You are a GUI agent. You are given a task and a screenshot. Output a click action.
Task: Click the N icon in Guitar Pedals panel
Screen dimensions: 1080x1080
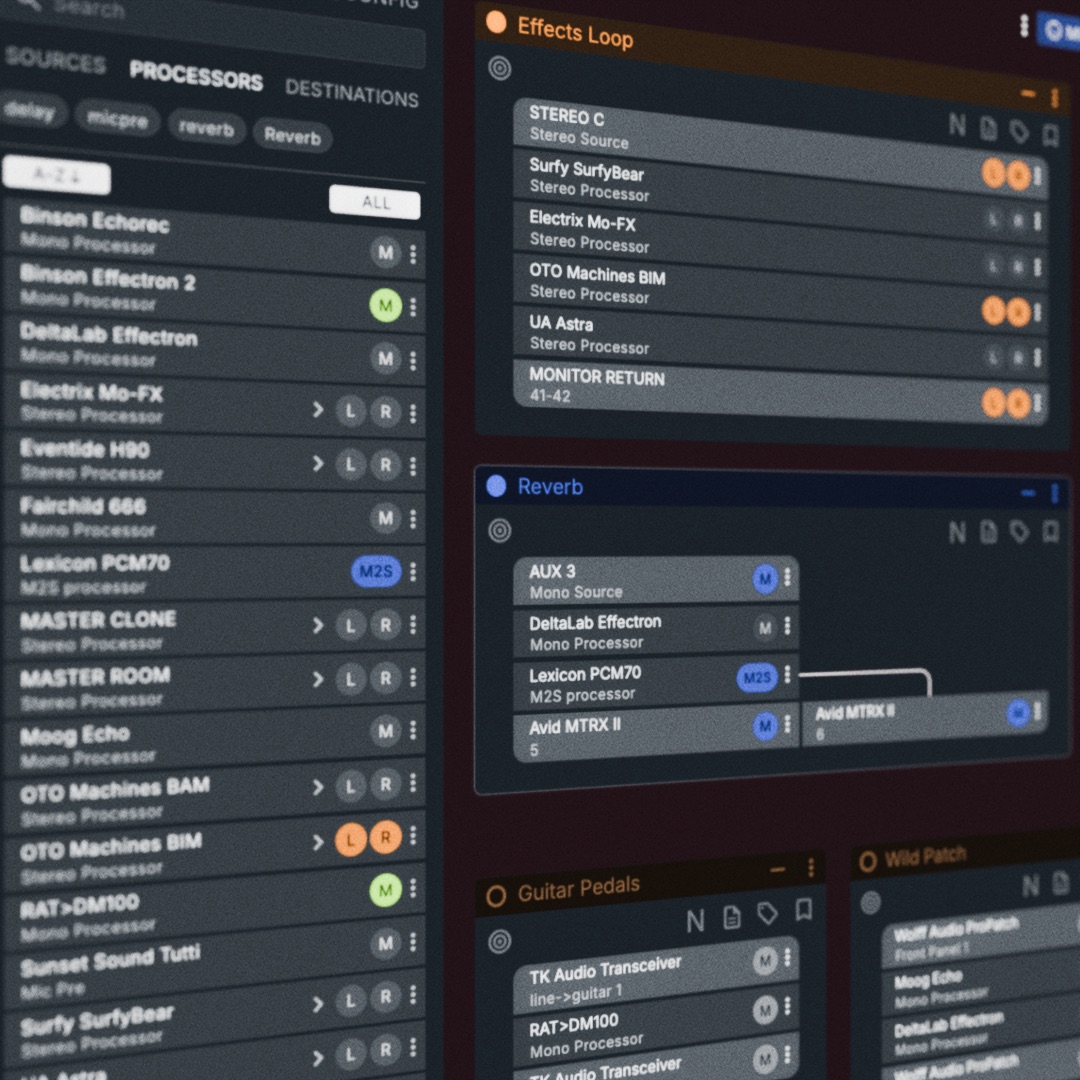(696, 920)
